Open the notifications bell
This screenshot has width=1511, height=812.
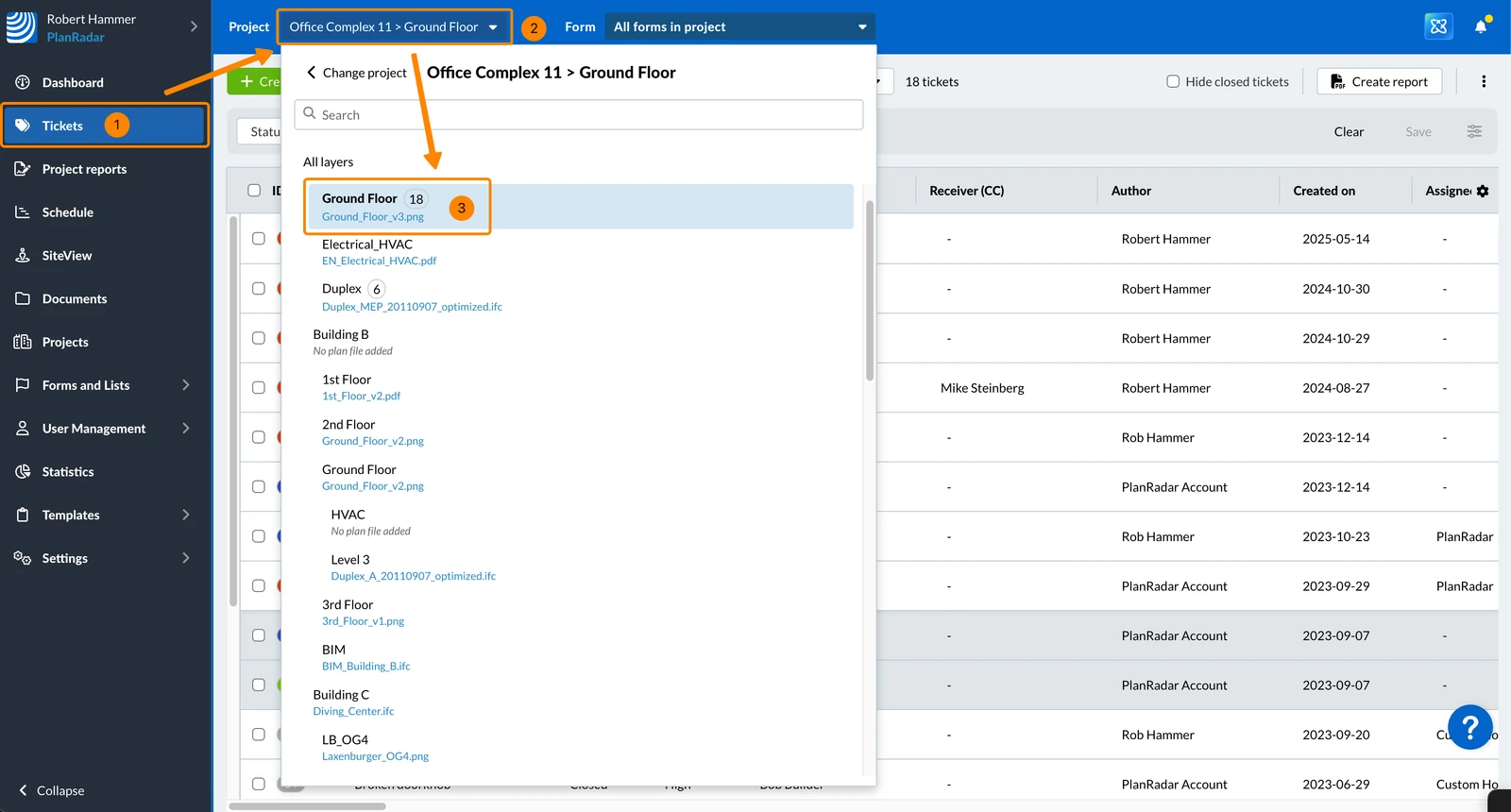click(1481, 26)
